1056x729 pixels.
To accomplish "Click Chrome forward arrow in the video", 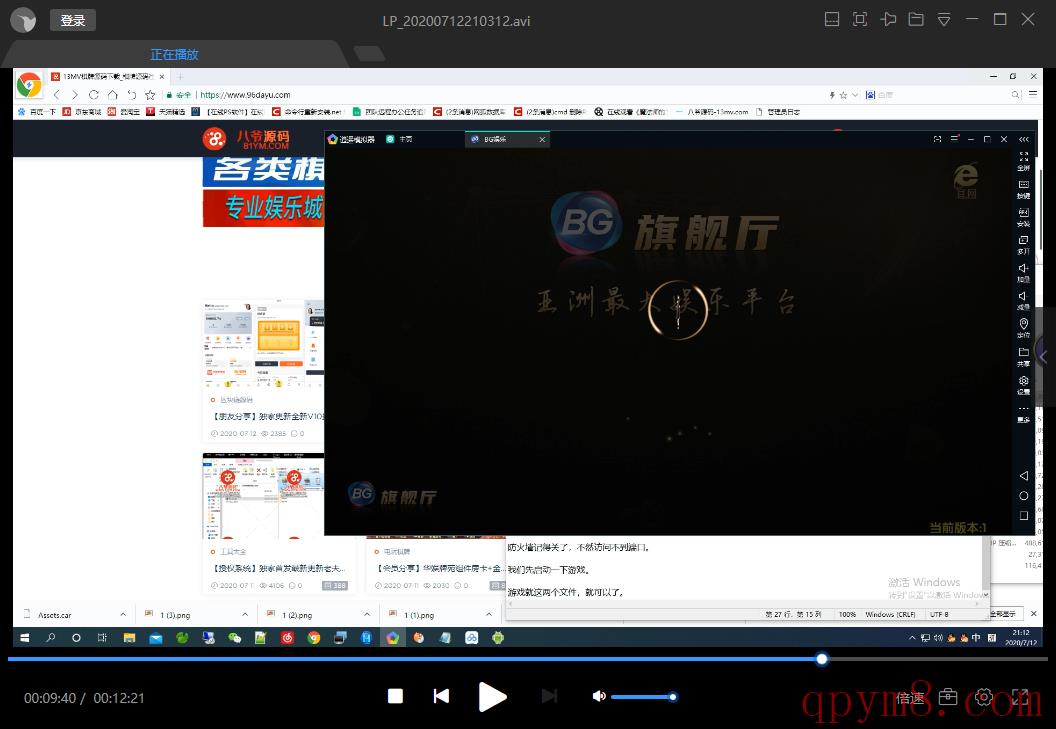I will [75, 95].
